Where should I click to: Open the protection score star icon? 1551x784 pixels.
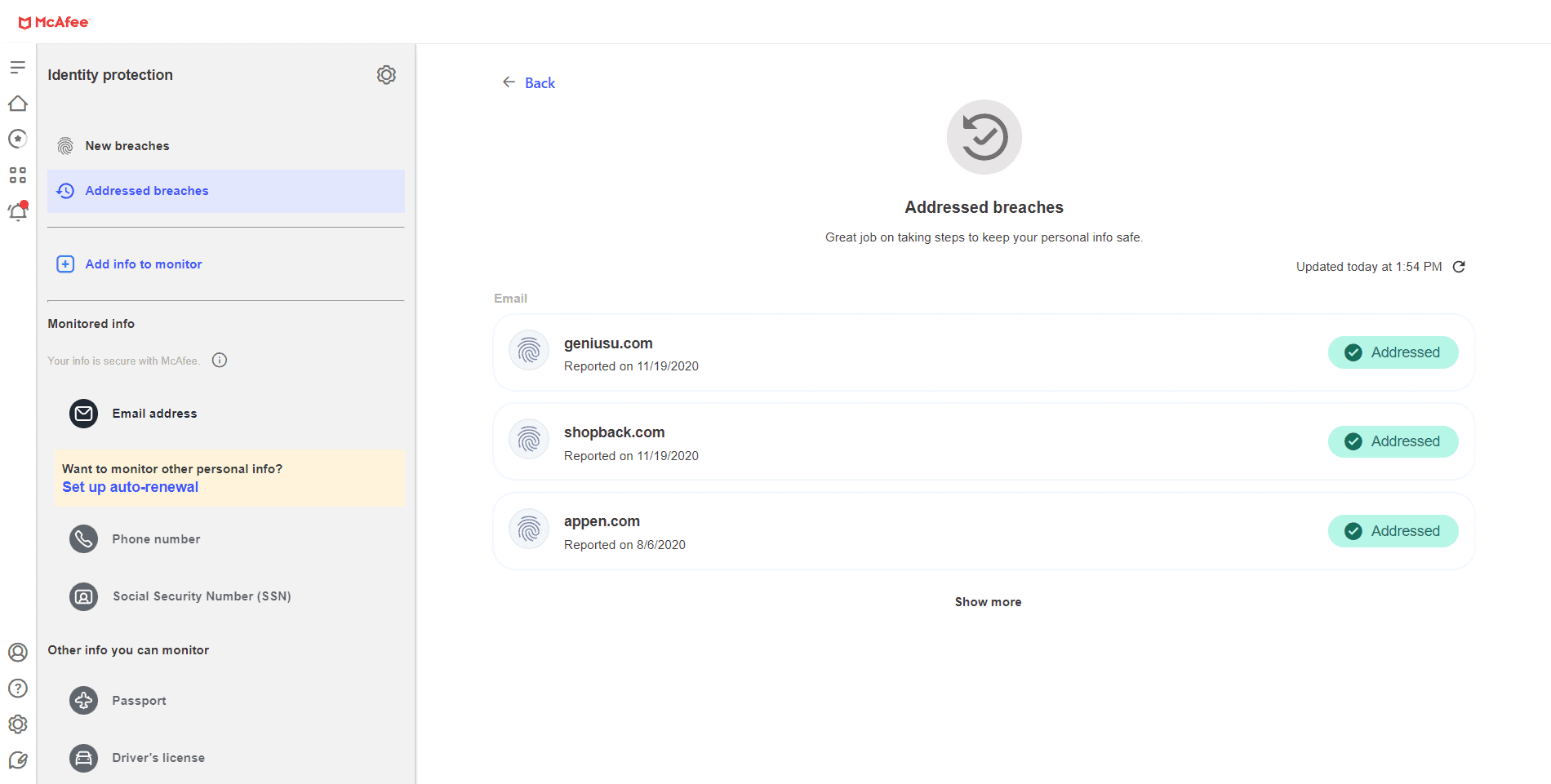coord(18,139)
